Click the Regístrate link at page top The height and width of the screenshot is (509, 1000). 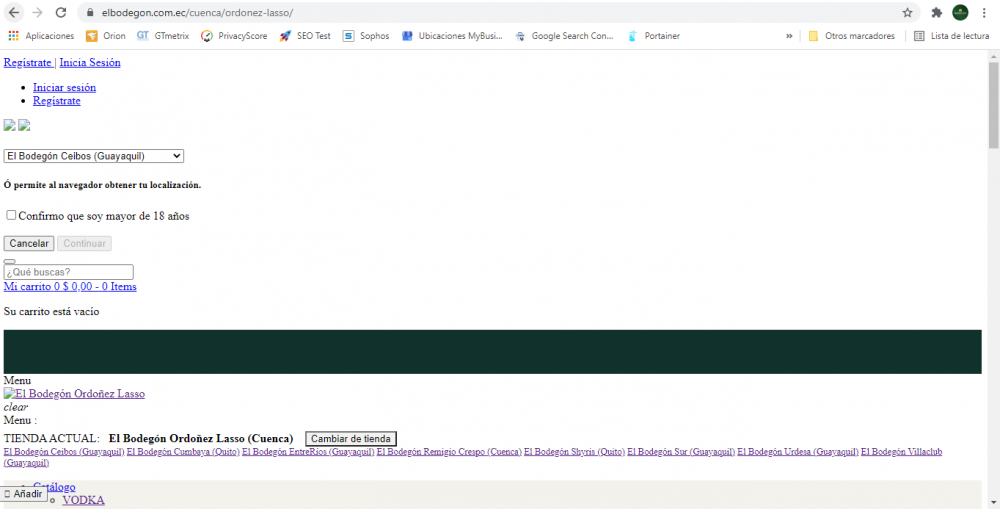tap(27, 63)
